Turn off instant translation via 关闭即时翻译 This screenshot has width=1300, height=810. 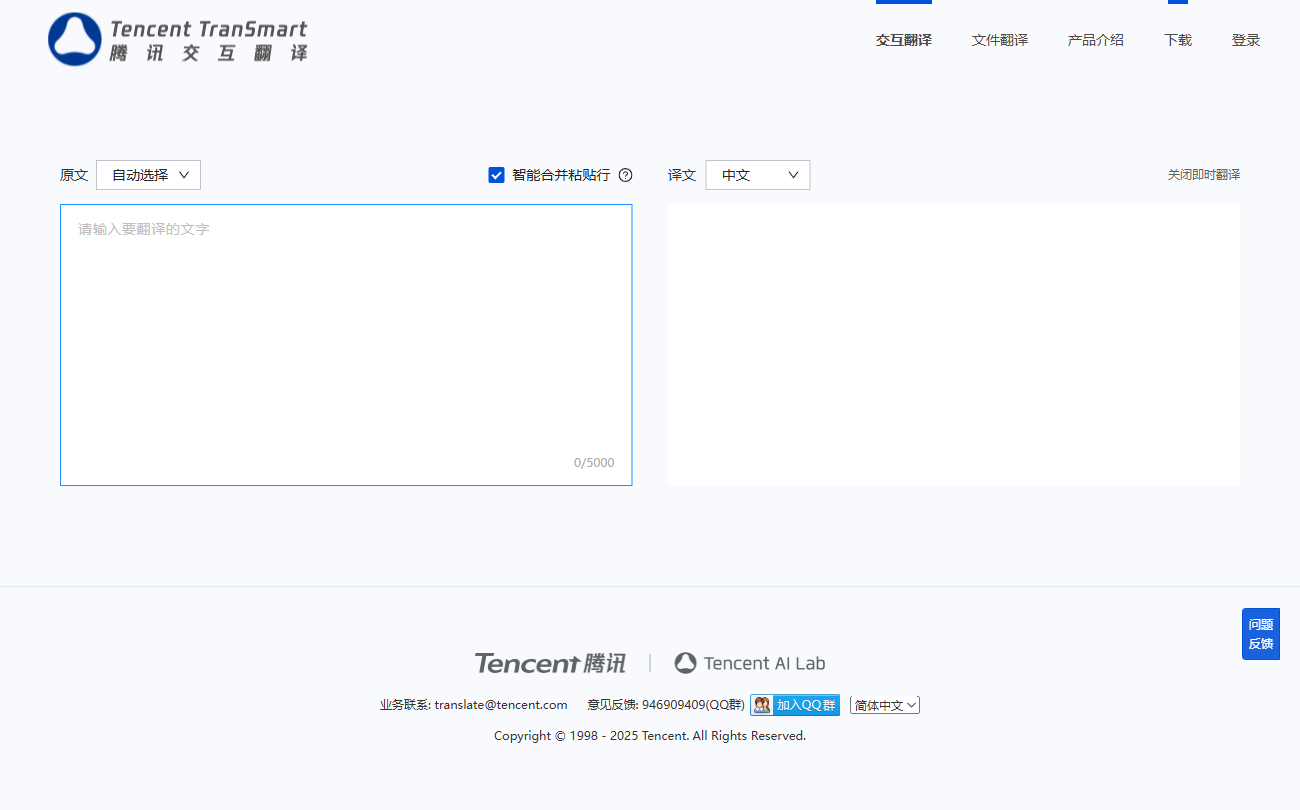1203,175
